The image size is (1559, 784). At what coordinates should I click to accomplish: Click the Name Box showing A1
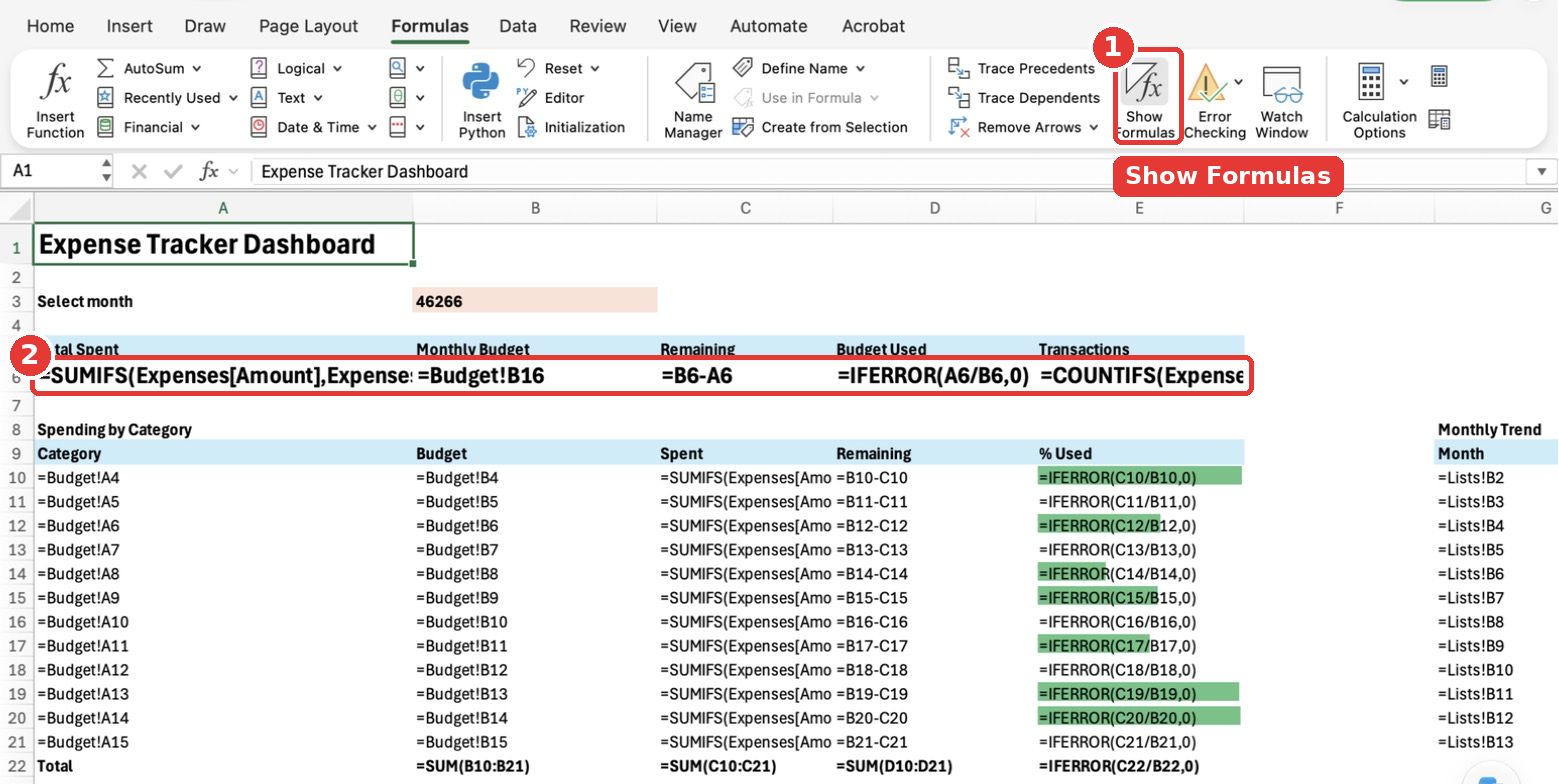pos(50,171)
